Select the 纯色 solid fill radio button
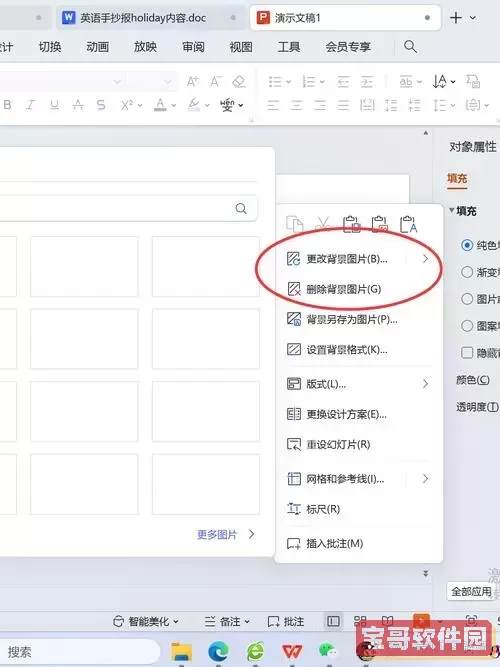 (x=467, y=245)
